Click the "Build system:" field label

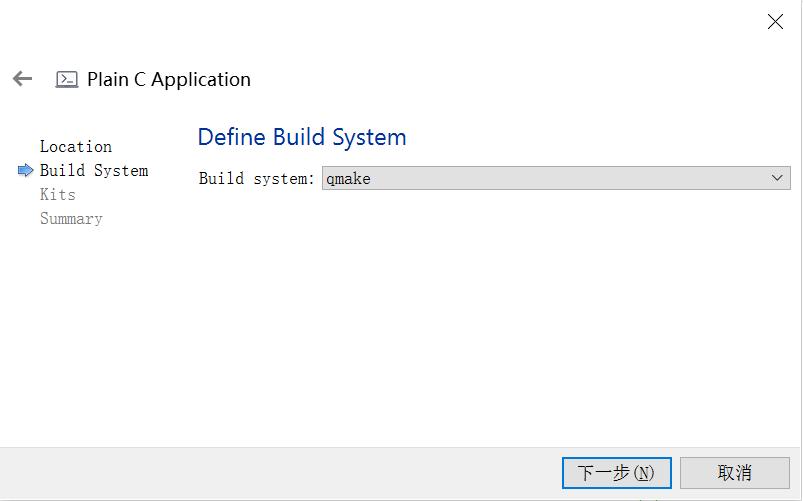[257, 179]
